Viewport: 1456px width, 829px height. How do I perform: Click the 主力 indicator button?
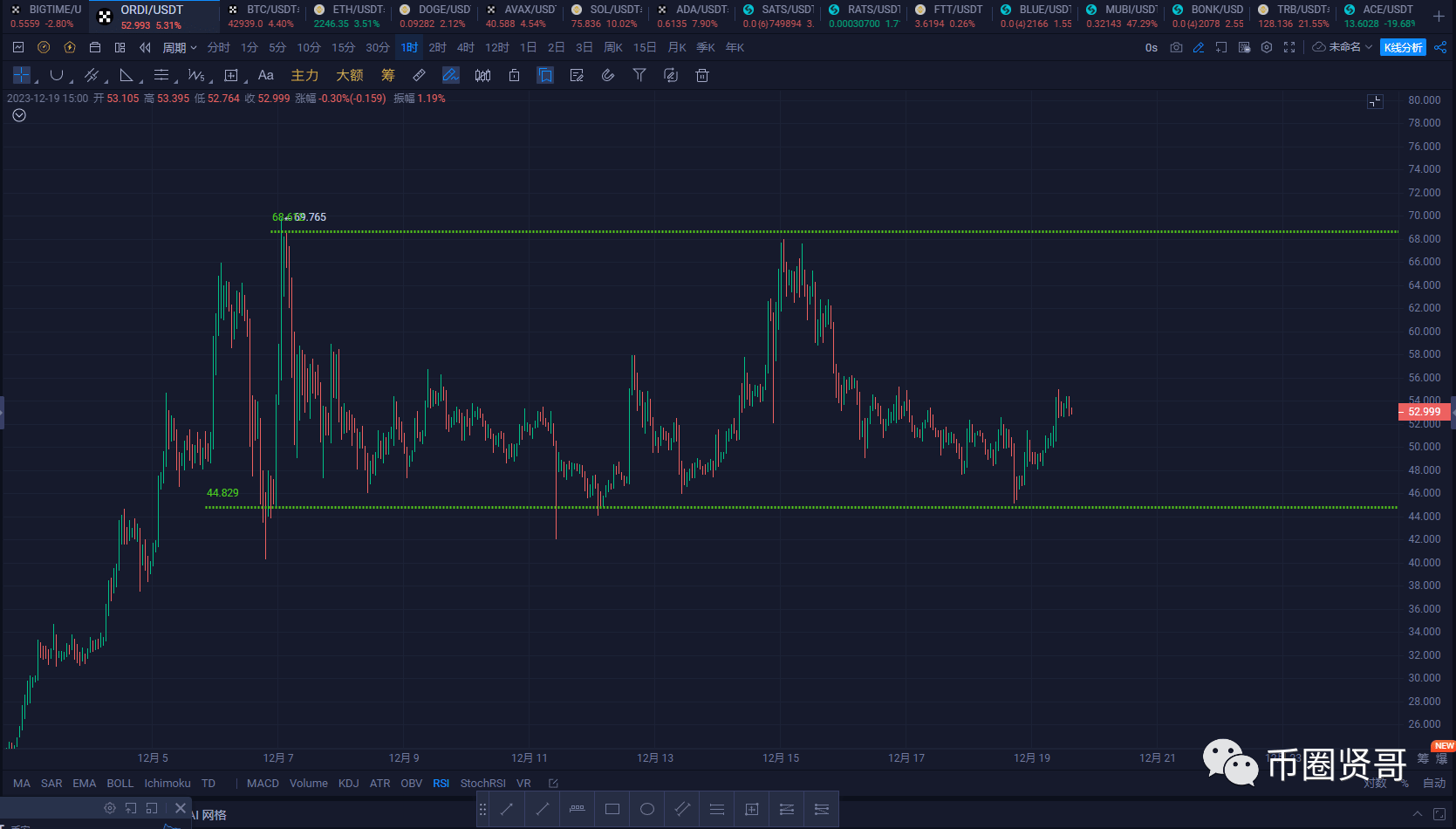(x=304, y=75)
